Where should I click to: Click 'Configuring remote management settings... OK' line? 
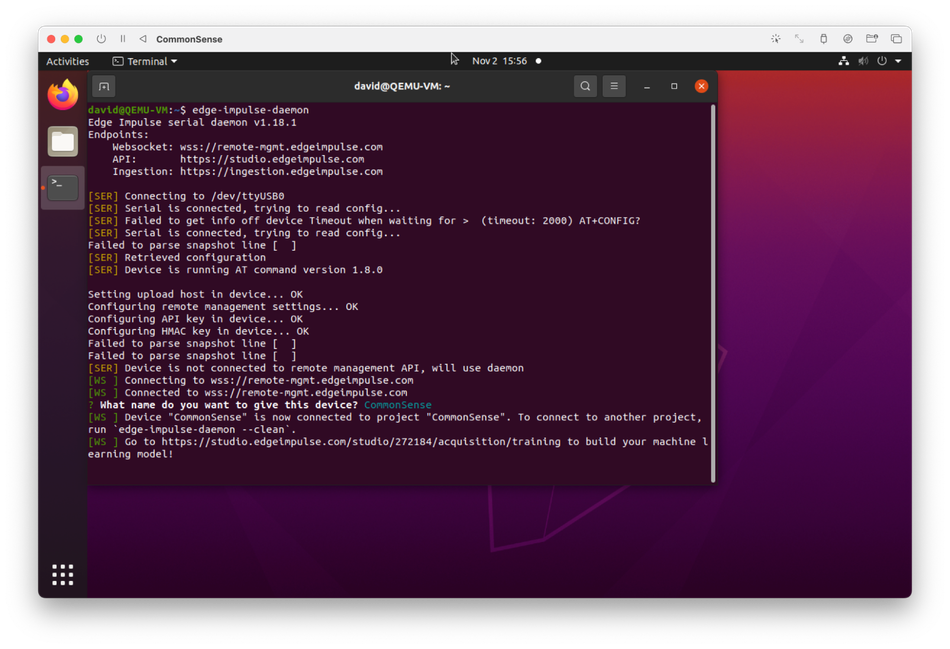click(x=223, y=307)
